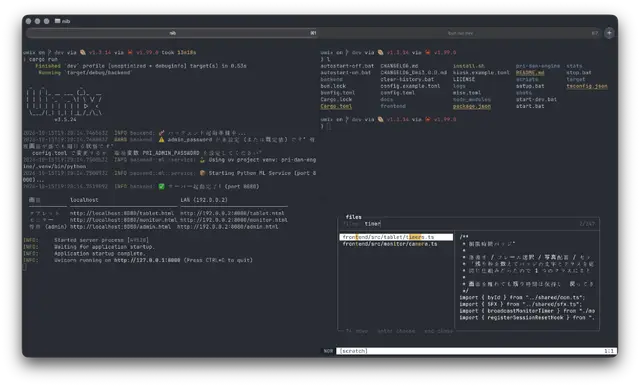Open LAN 192.0.0.2 admin.html URL

click(x=227, y=226)
